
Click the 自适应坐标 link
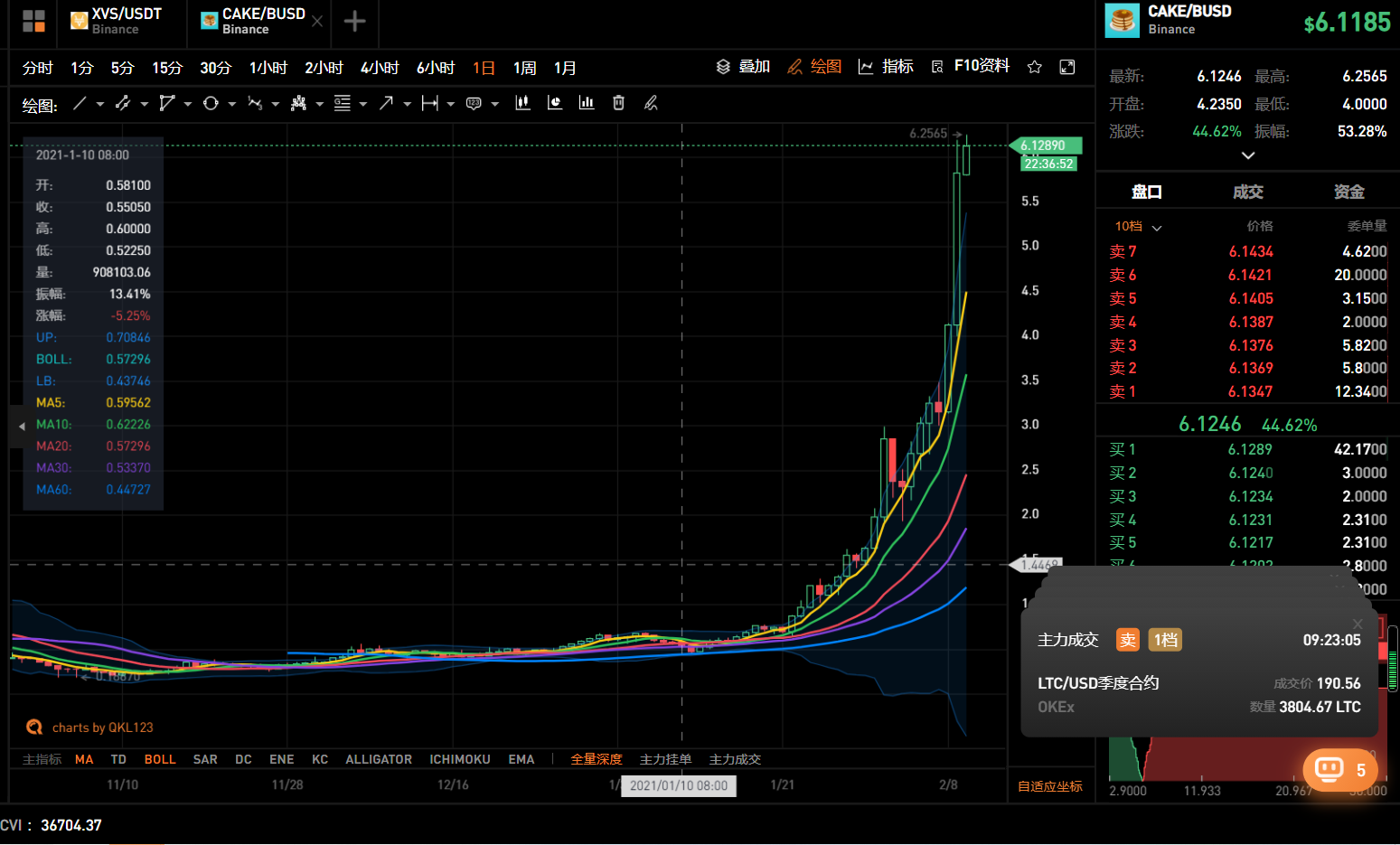(x=1049, y=786)
